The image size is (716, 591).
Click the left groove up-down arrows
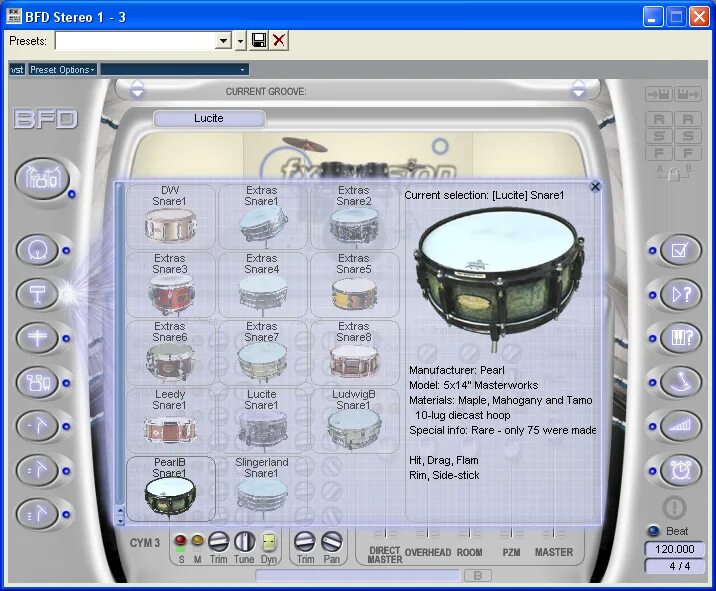pyautogui.click(x=137, y=89)
